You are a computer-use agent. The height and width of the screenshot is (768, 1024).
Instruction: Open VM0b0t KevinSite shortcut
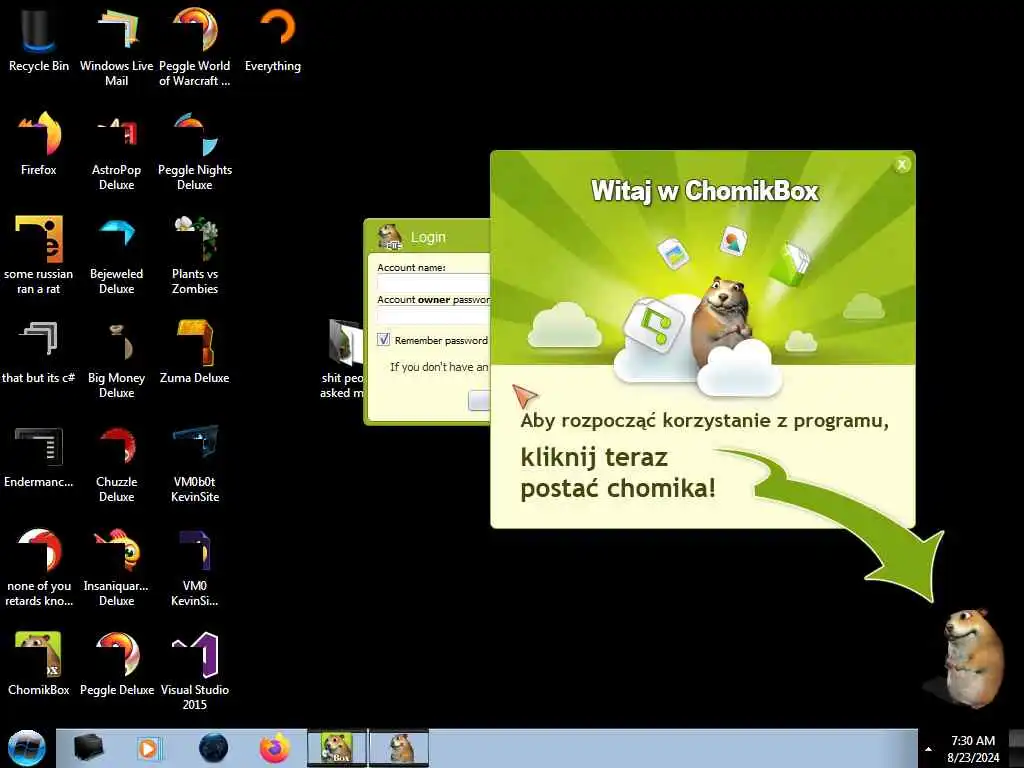195,463
